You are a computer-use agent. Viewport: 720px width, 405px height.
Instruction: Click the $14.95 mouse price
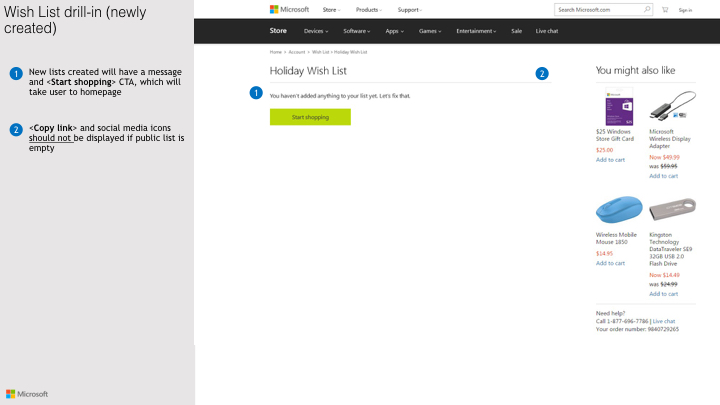click(604, 253)
